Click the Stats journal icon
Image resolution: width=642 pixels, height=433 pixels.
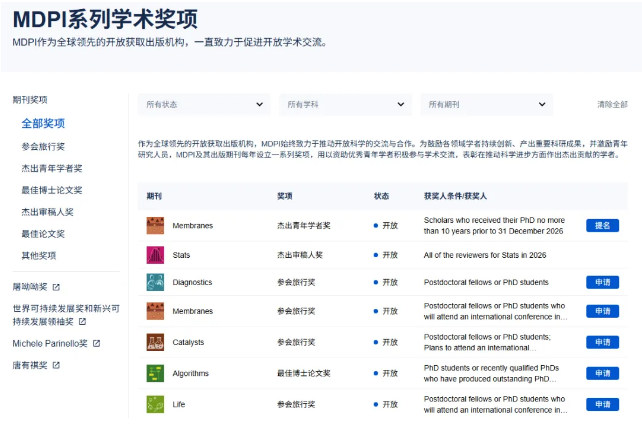coord(155,254)
